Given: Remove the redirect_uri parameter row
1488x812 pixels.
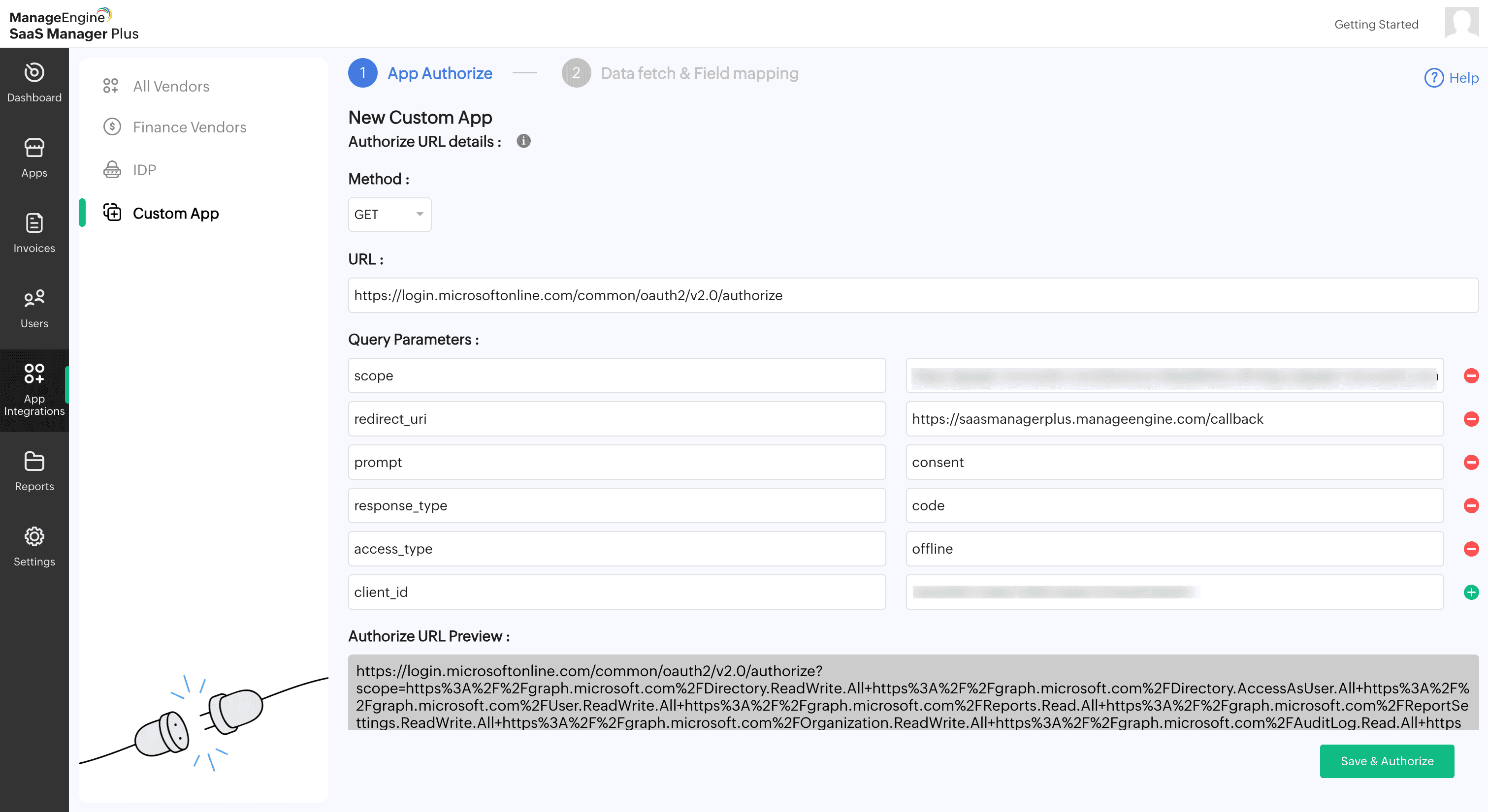Looking at the screenshot, I should pos(1471,419).
